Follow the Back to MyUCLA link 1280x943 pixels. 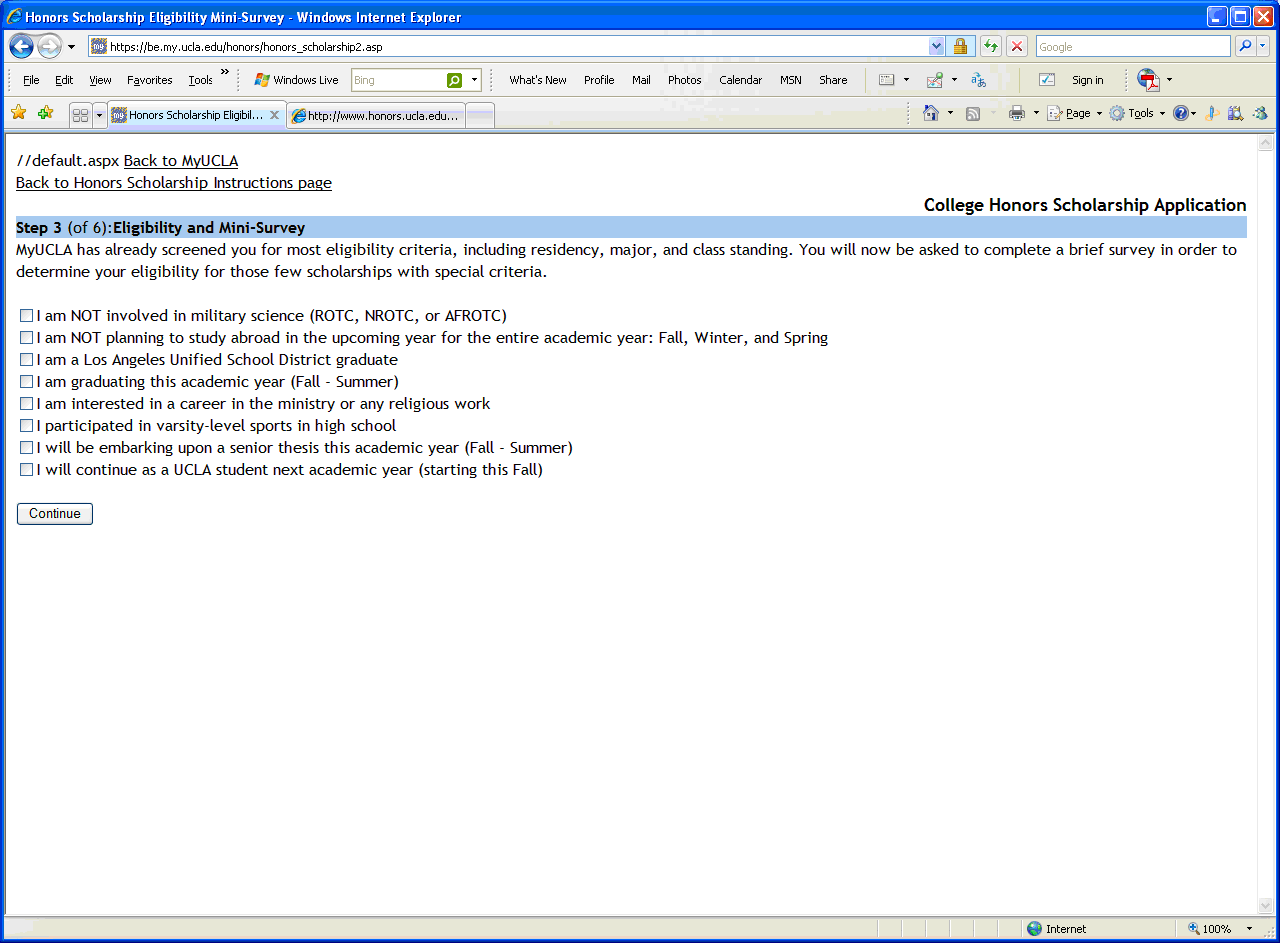click(x=181, y=161)
